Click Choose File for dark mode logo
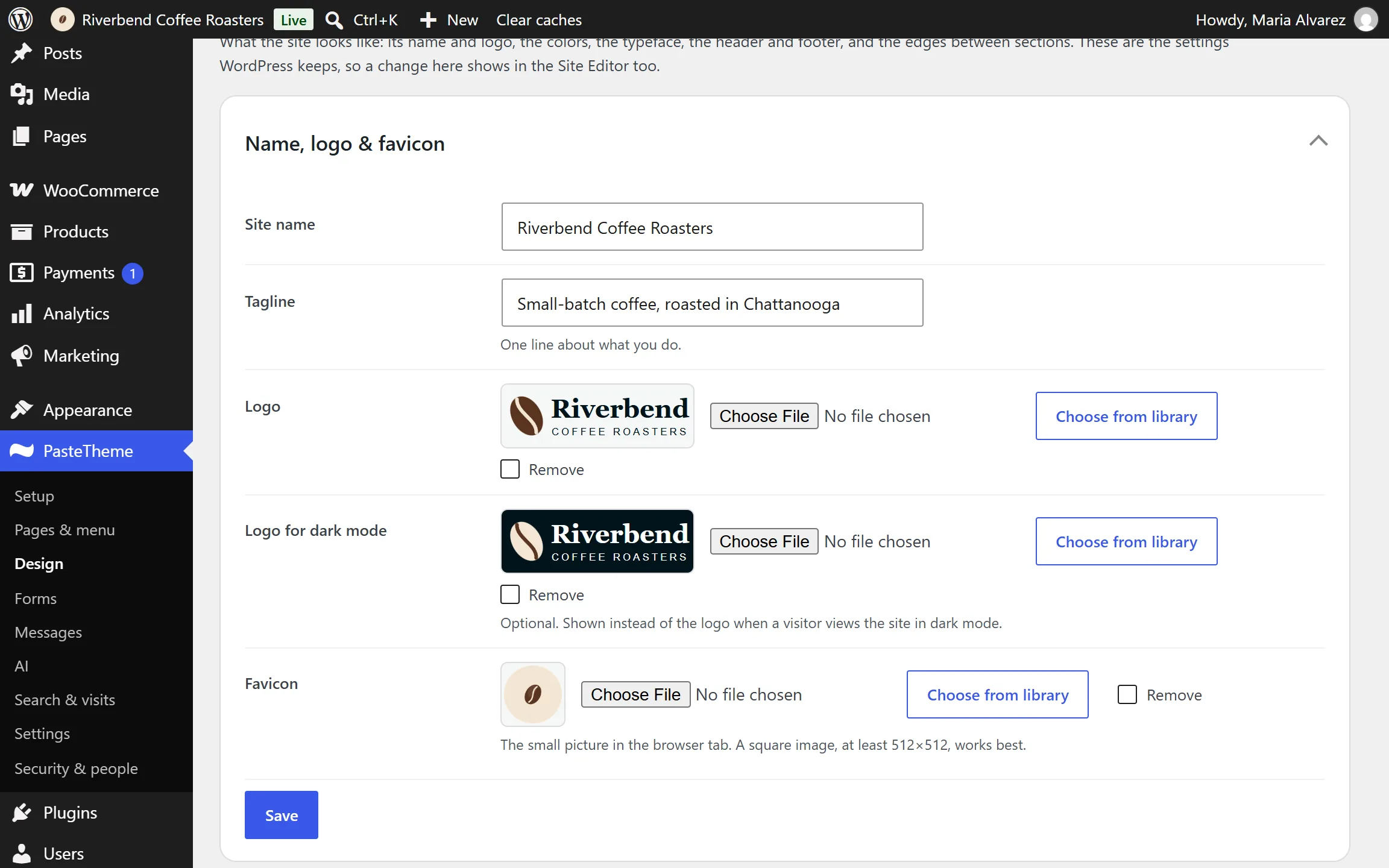The width and height of the screenshot is (1389, 868). [x=764, y=541]
